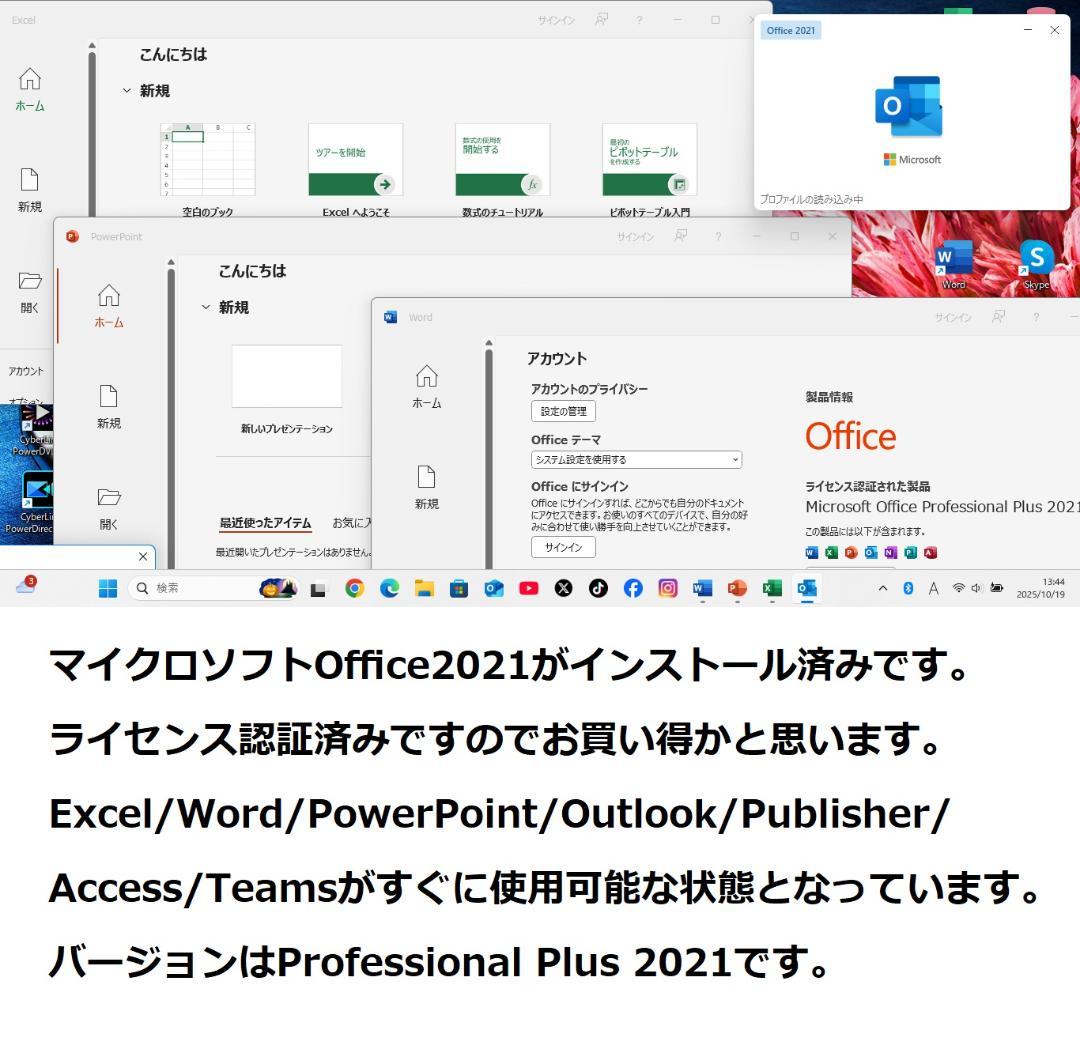
Task: Open Home in the Excel sidebar
Action: (x=30, y=90)
